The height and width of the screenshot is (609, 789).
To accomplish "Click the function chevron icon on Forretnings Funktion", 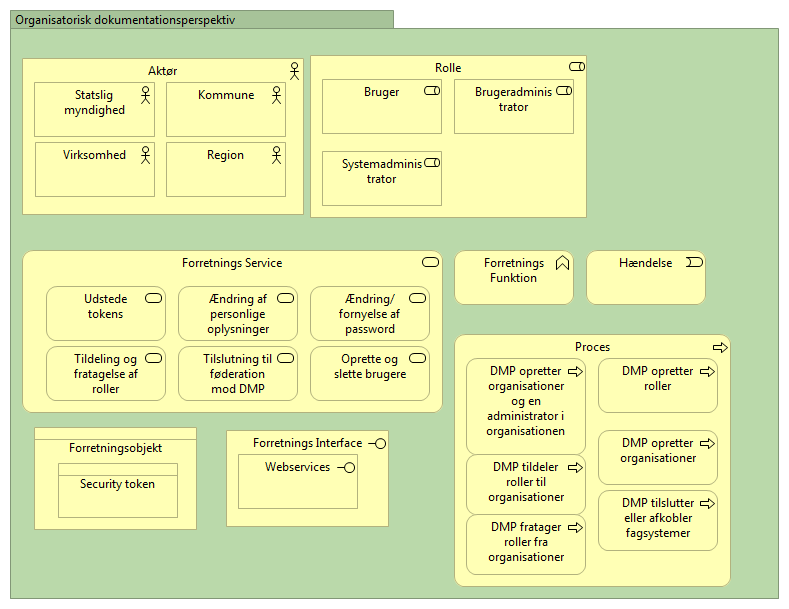I will coord(563,263).
